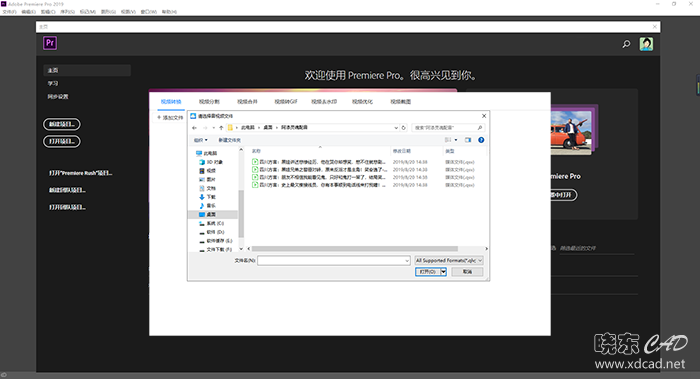Viewport: 700px width, 379px height.
Task: Go back with the dialog's left arrow
Action: (x=194, y=128)
